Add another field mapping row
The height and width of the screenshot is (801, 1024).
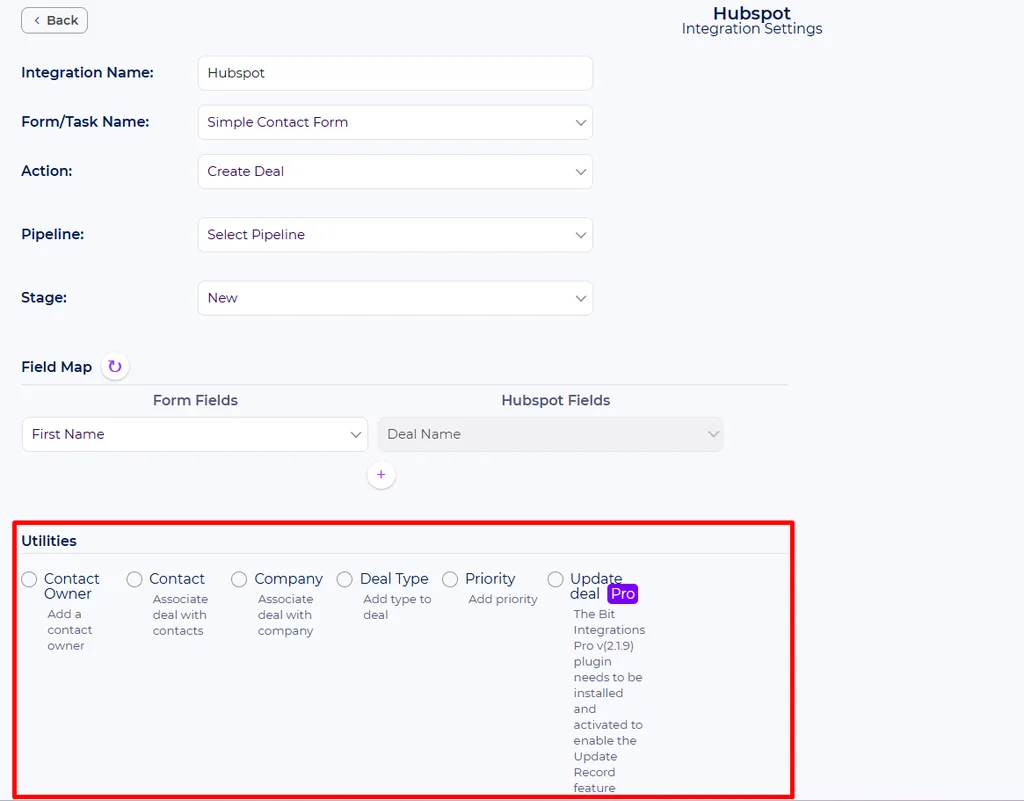(381, 475)
